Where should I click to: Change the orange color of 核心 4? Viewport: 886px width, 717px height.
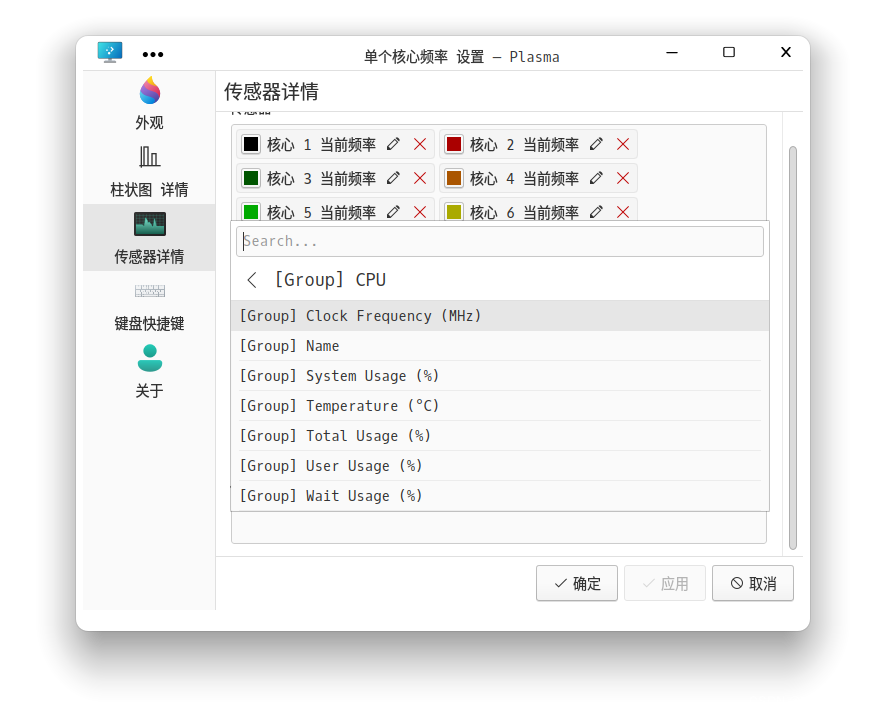(x=454, y=179)
